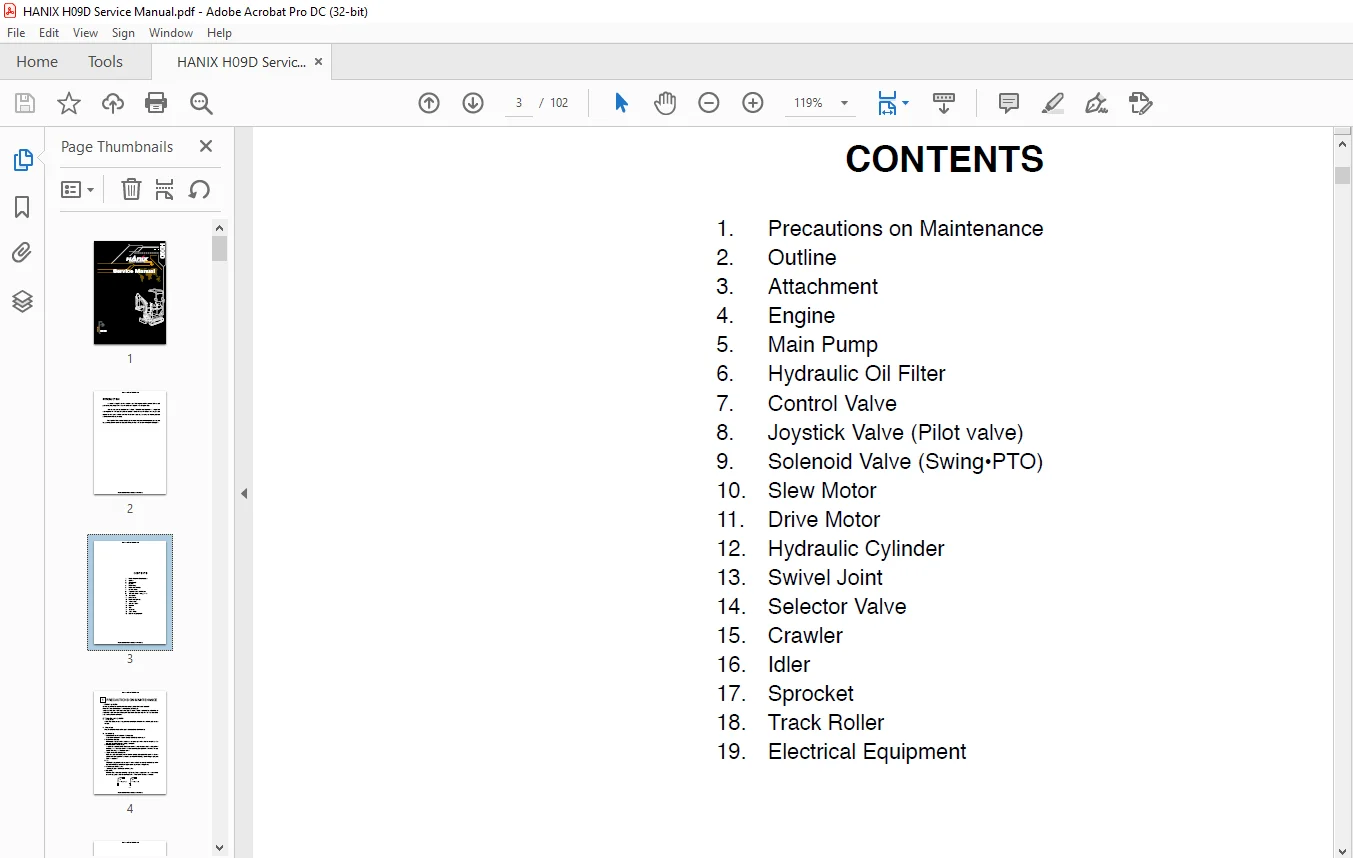Click the zoom percentage field
Screen dimensions: 1353x858
click(x=808, y=103)
